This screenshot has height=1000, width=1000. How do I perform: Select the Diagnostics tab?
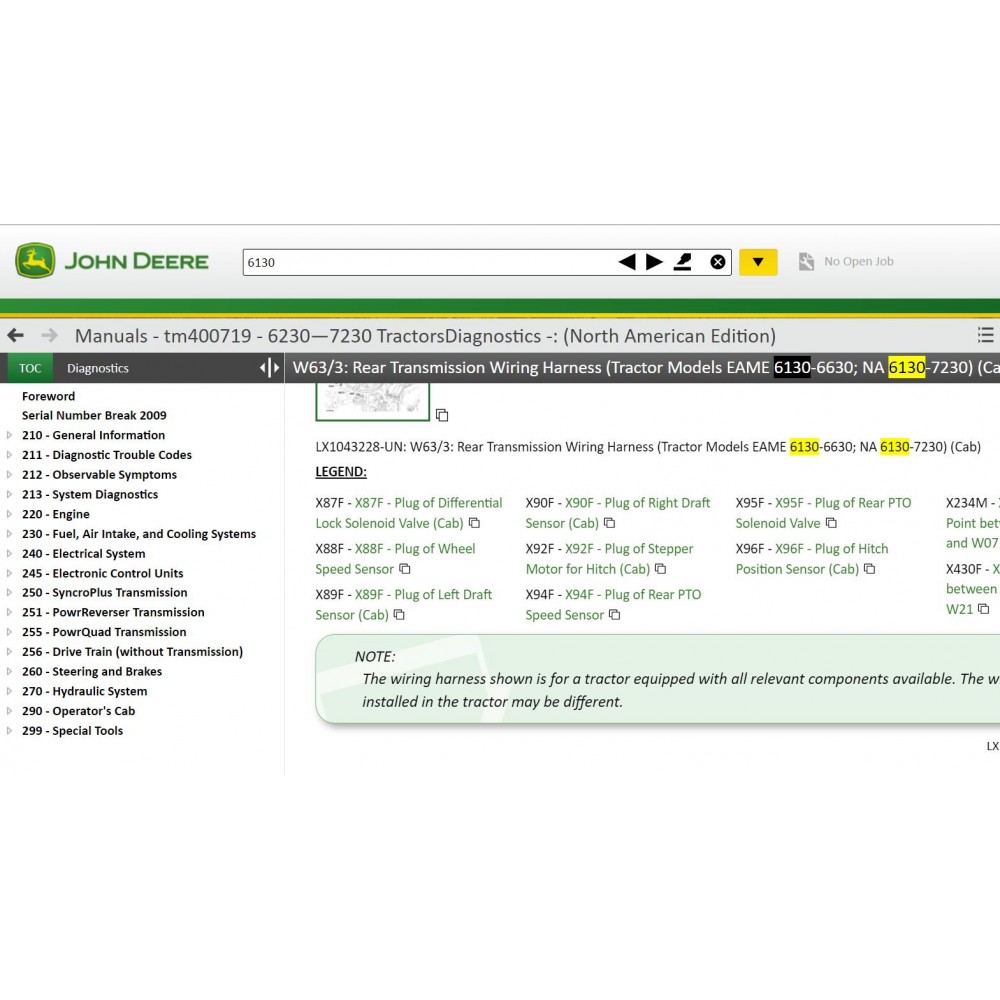click(97, 367)
